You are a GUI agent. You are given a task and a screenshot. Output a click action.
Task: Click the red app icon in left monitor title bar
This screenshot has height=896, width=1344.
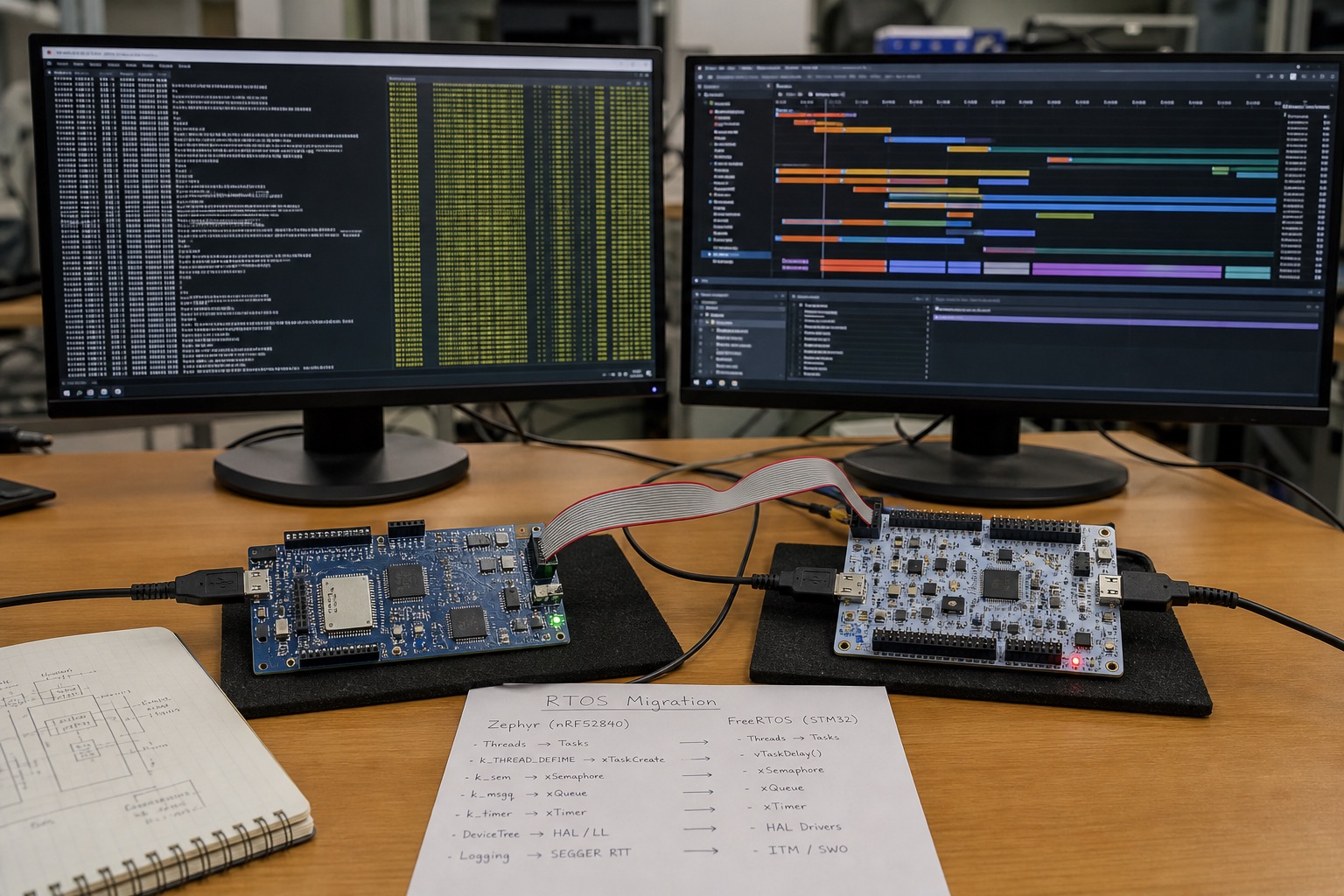(x=49, y=52)
